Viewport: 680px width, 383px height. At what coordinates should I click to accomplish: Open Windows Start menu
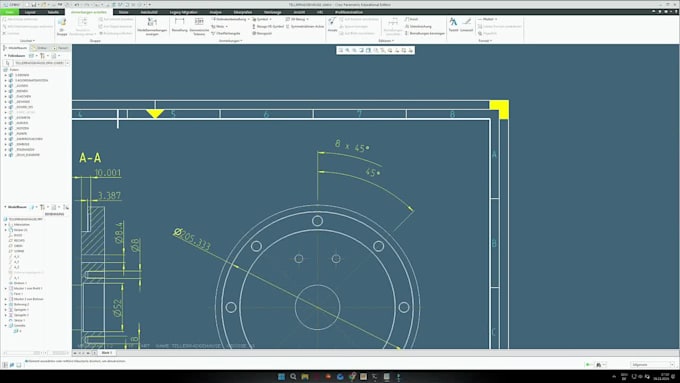click(281, 376)
